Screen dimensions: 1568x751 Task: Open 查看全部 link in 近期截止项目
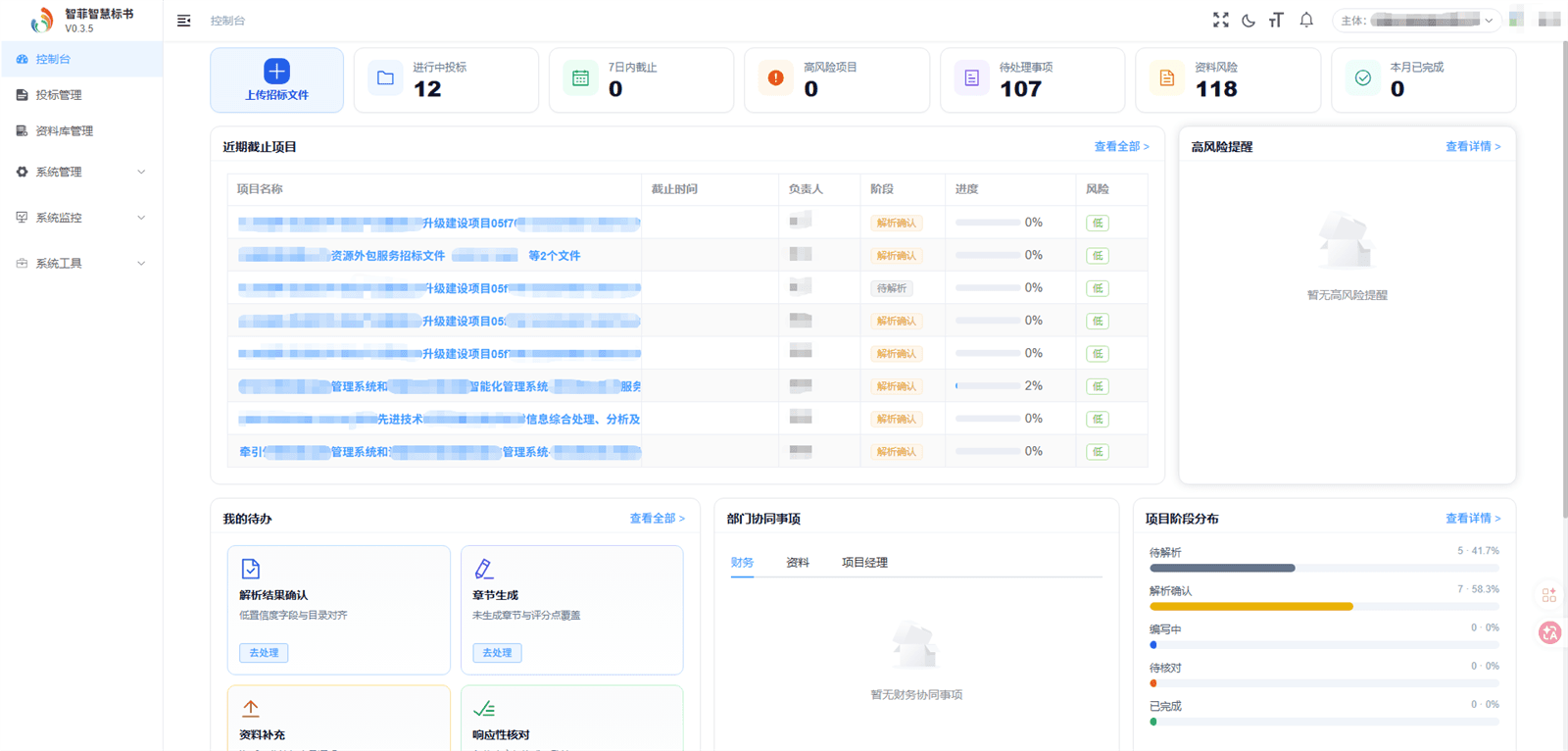pos(1121,146)
